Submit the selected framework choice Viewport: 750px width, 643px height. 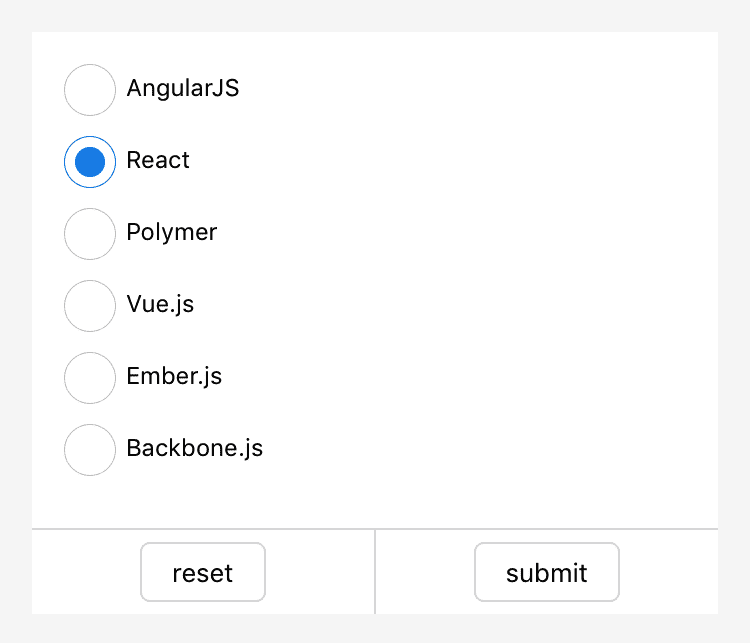(547, 572)
